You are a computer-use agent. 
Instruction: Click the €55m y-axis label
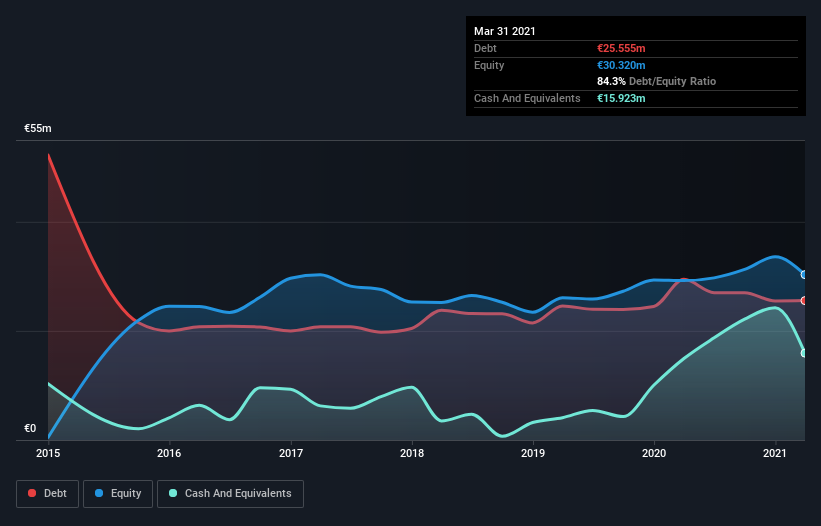point(38,128)
